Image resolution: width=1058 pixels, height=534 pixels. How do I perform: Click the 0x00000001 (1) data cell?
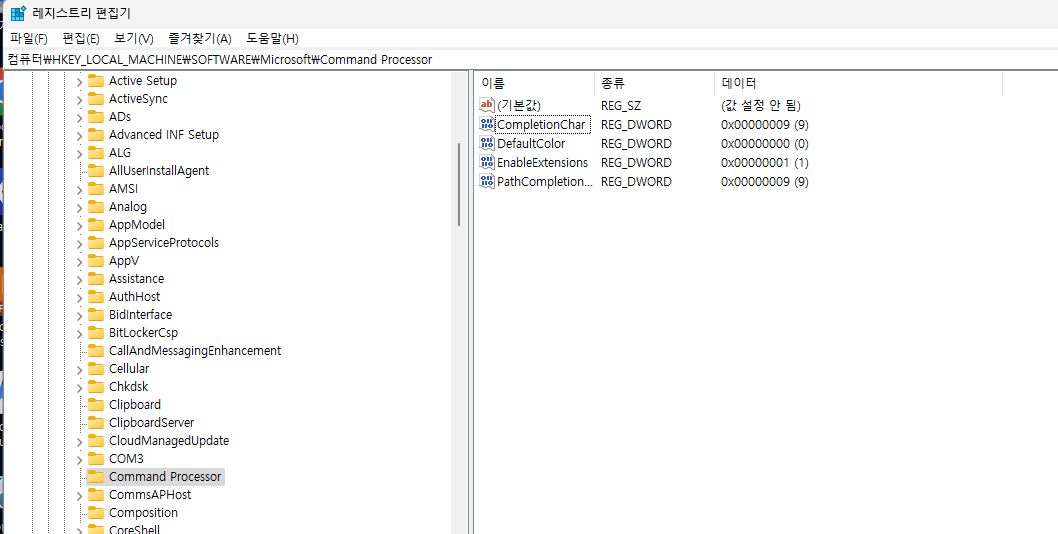[x=764, y=163]
